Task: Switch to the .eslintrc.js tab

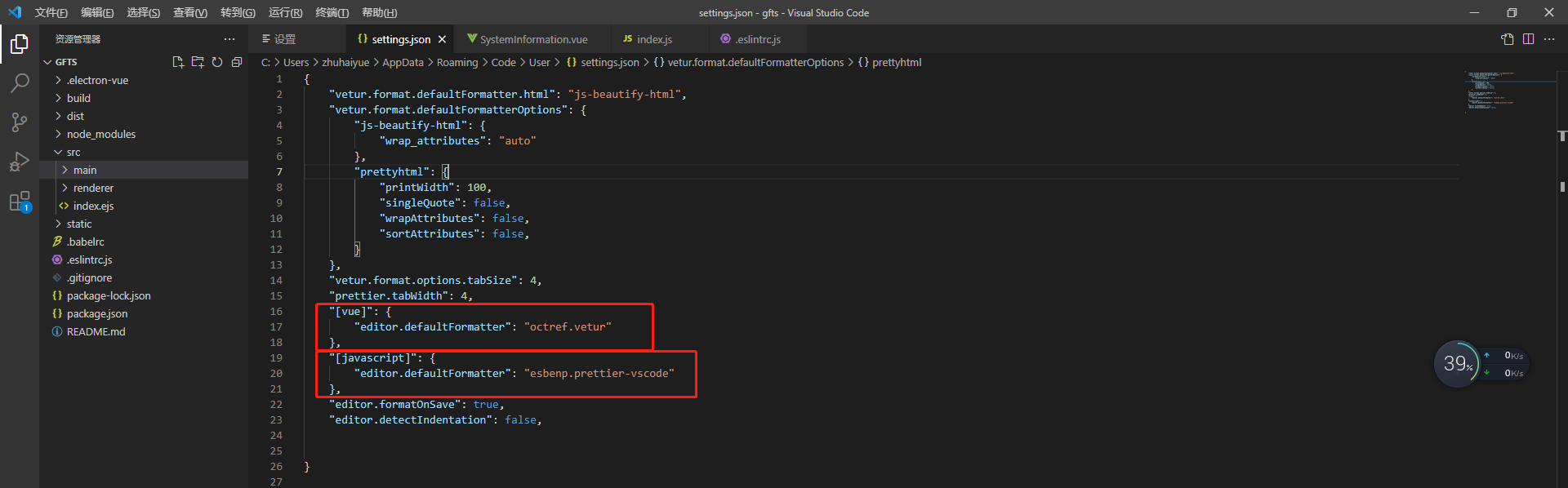Action: pos(756,39)
